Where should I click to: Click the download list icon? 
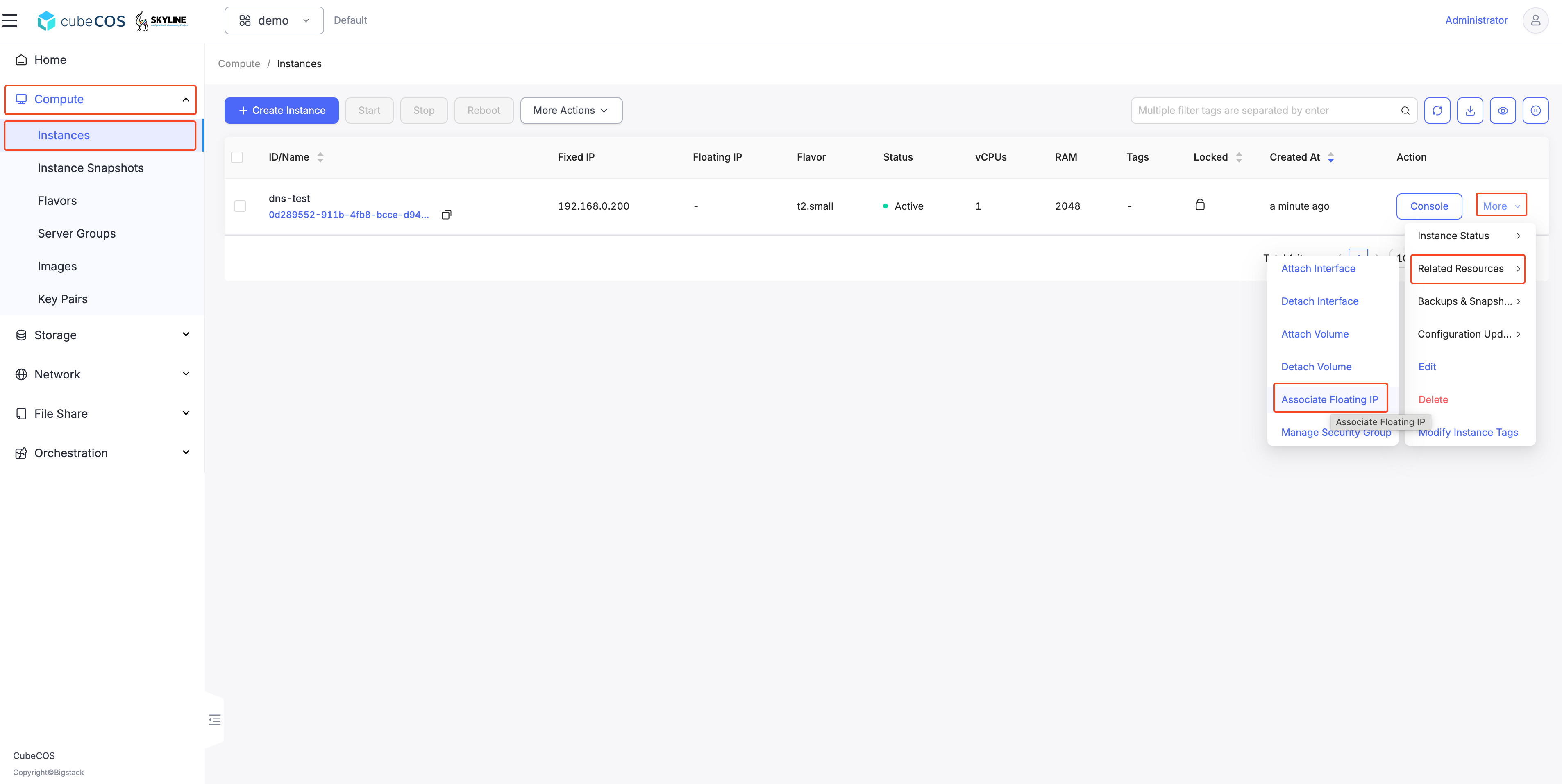pos(1470,110)
